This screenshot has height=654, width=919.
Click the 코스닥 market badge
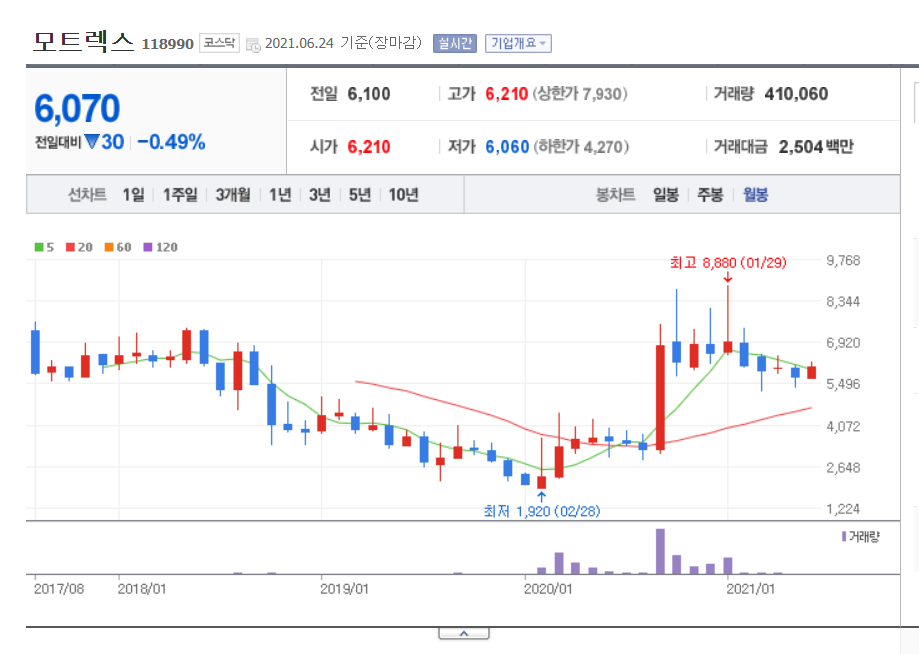pyautogui.click(x=219, y=43)
